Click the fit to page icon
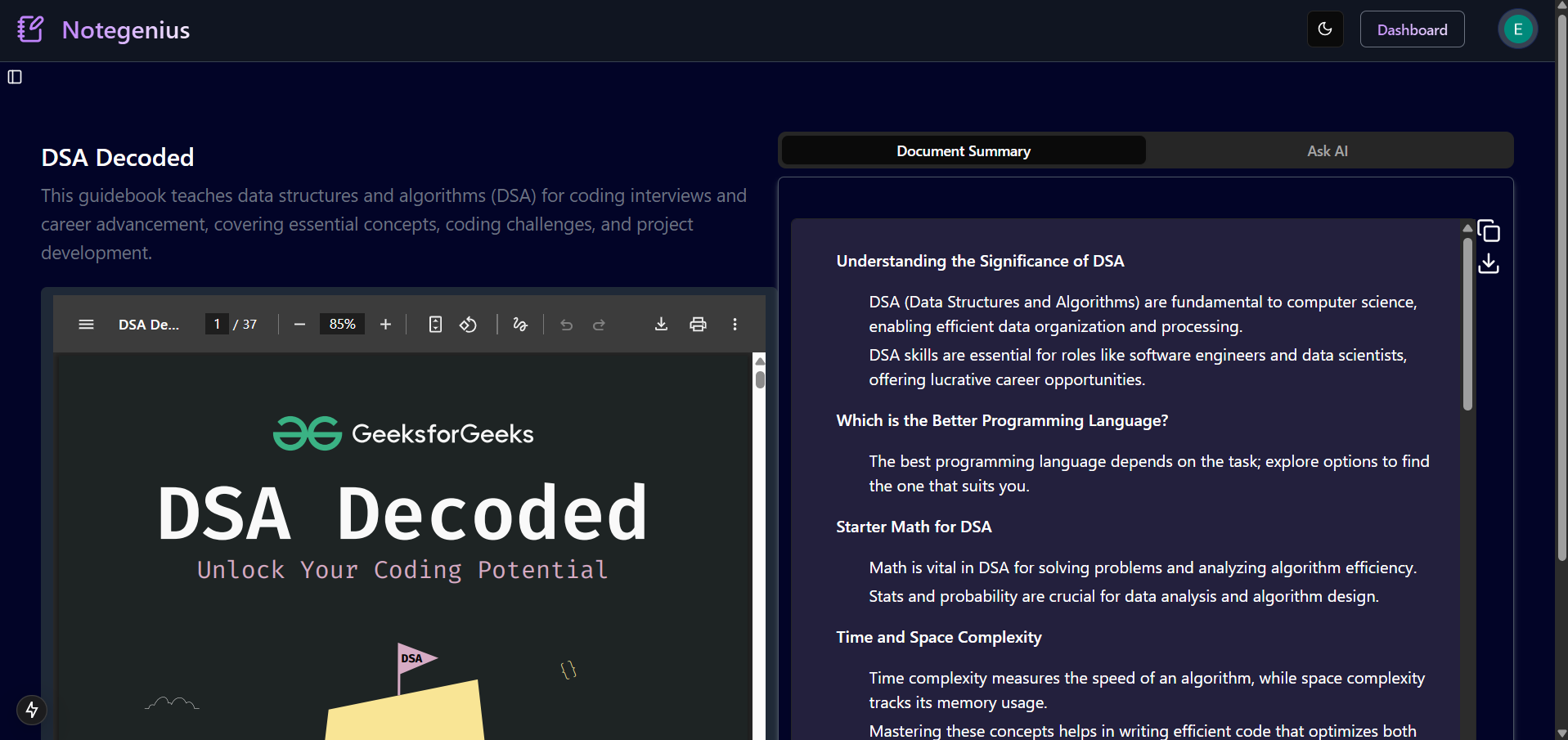The width and height of the screenshot is (1568, 740). tap(435, 325)
